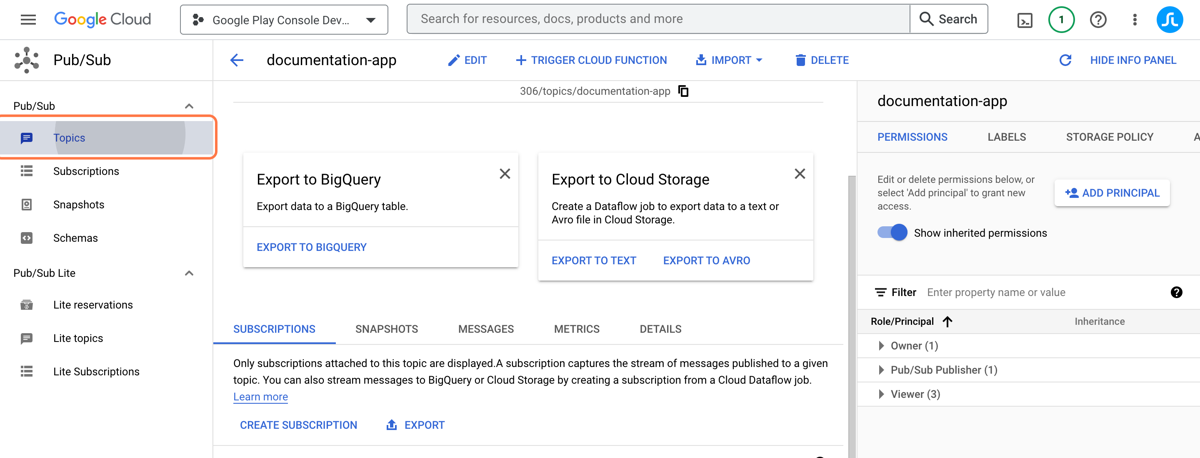Click the Search button
This screenshot has height=458, width=1200.
(949, 19)
